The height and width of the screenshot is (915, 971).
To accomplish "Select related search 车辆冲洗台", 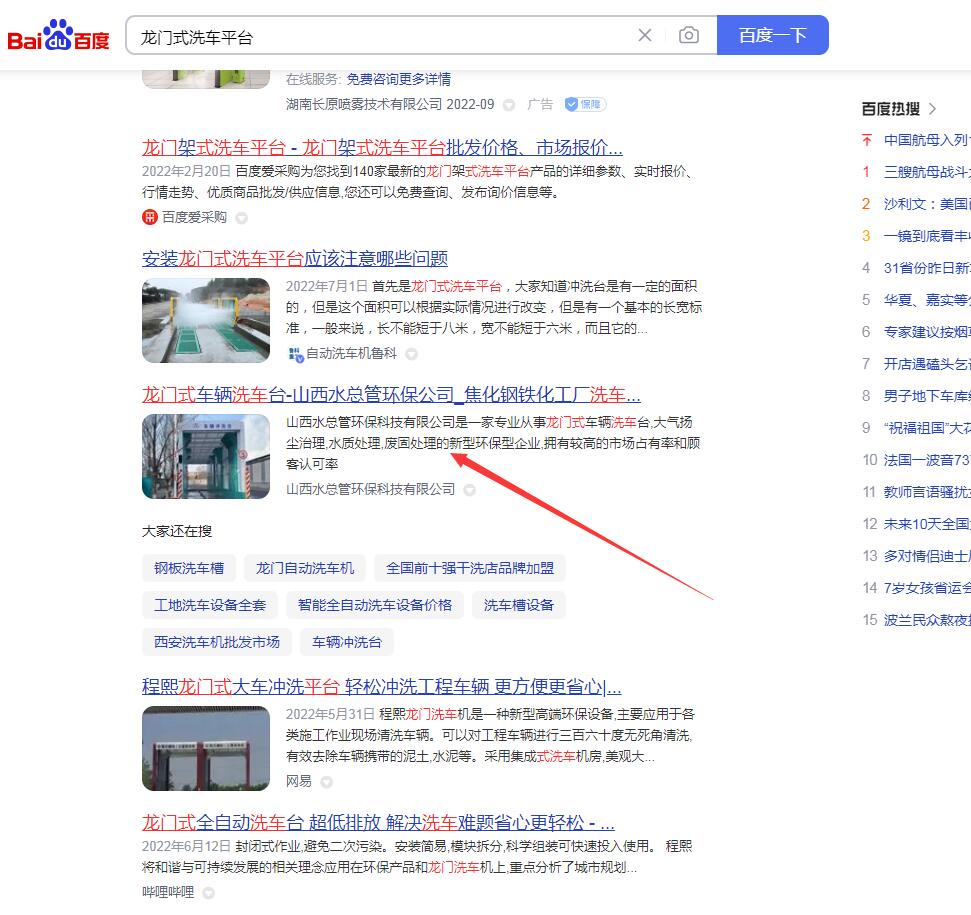I will [x=347, y=643].
